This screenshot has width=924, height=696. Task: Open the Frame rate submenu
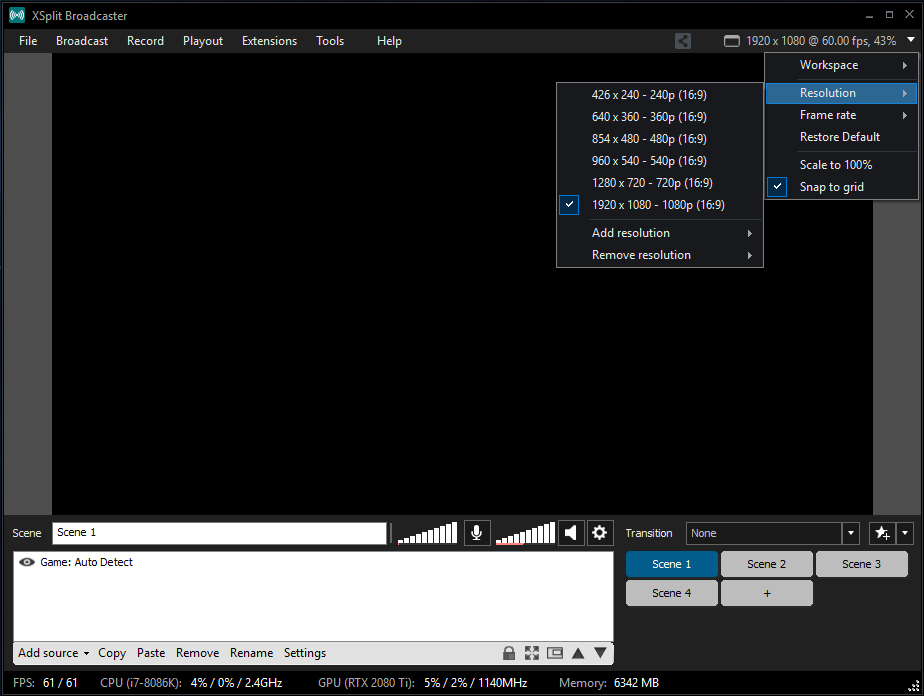pyautogui.click(x=828, y=114)
